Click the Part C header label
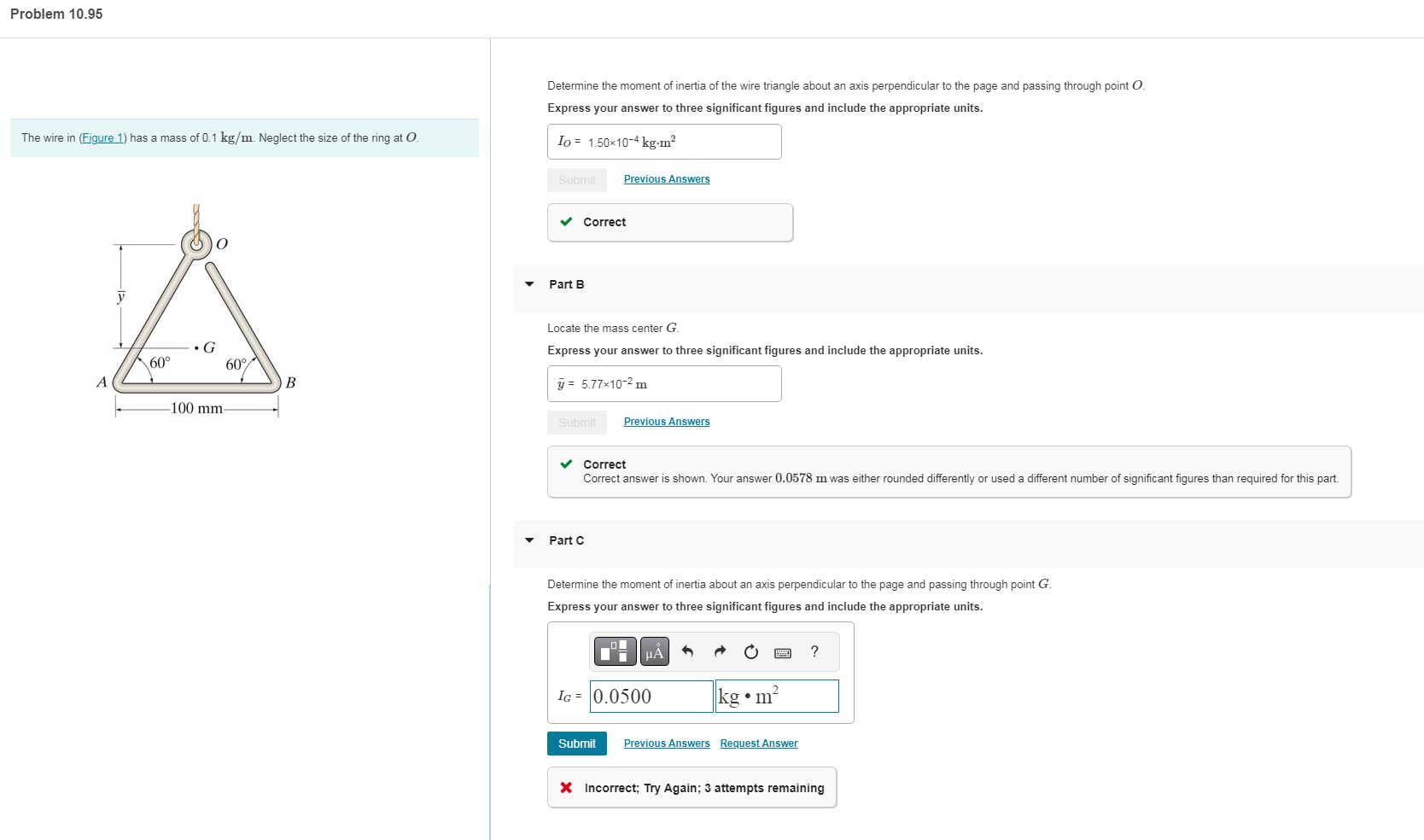The image size is (1424, 840). coord(567,540)
